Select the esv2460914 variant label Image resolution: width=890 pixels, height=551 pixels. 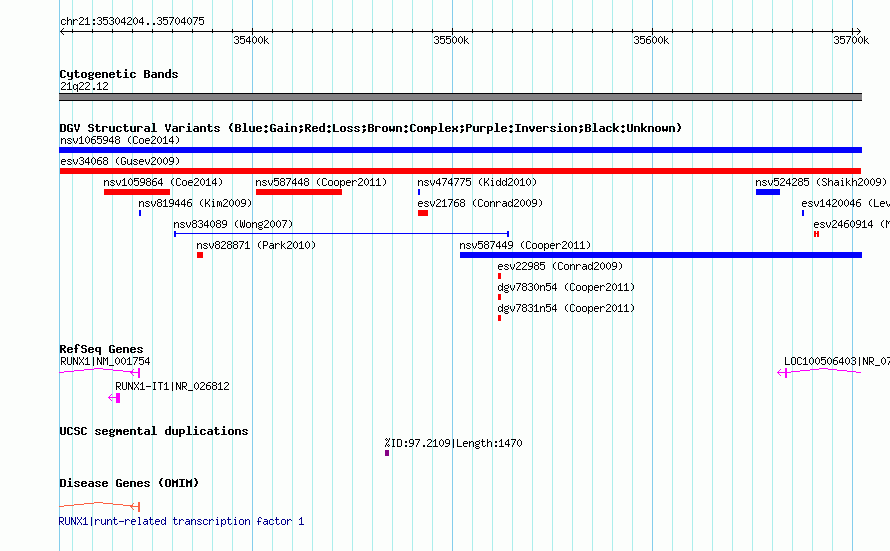click(x=851, y=224)
